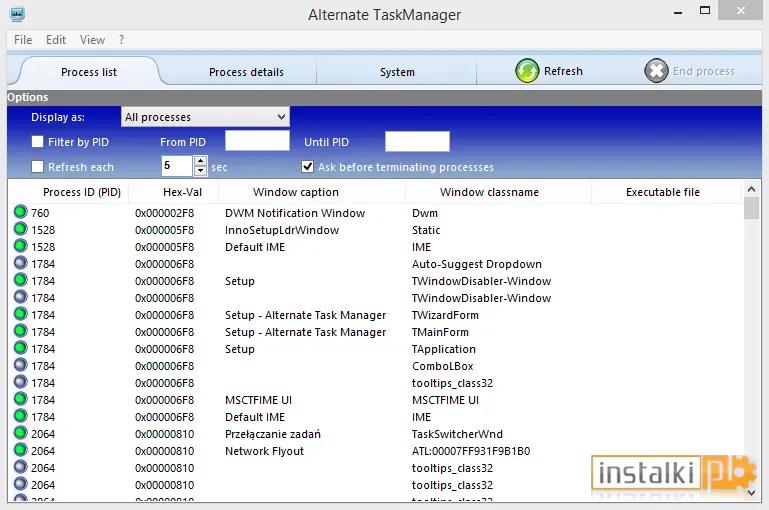Minimize the Alternate TaskManager window
The width and height of the screenshot is (769, 510).
tap(678, 12)
